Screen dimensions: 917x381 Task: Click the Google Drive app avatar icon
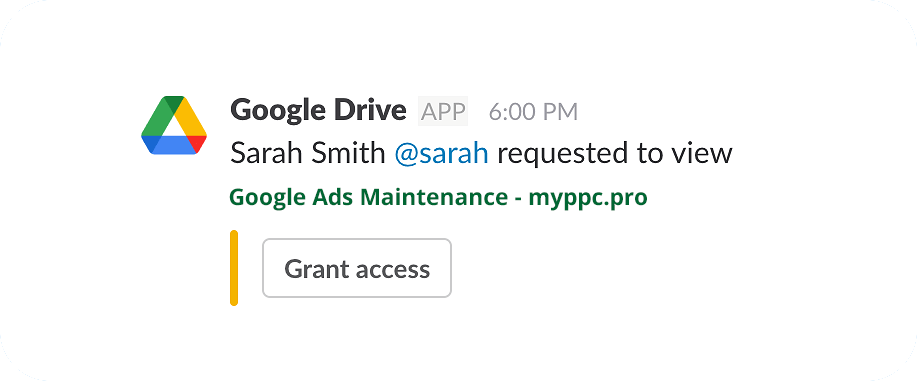click(174, 125)
